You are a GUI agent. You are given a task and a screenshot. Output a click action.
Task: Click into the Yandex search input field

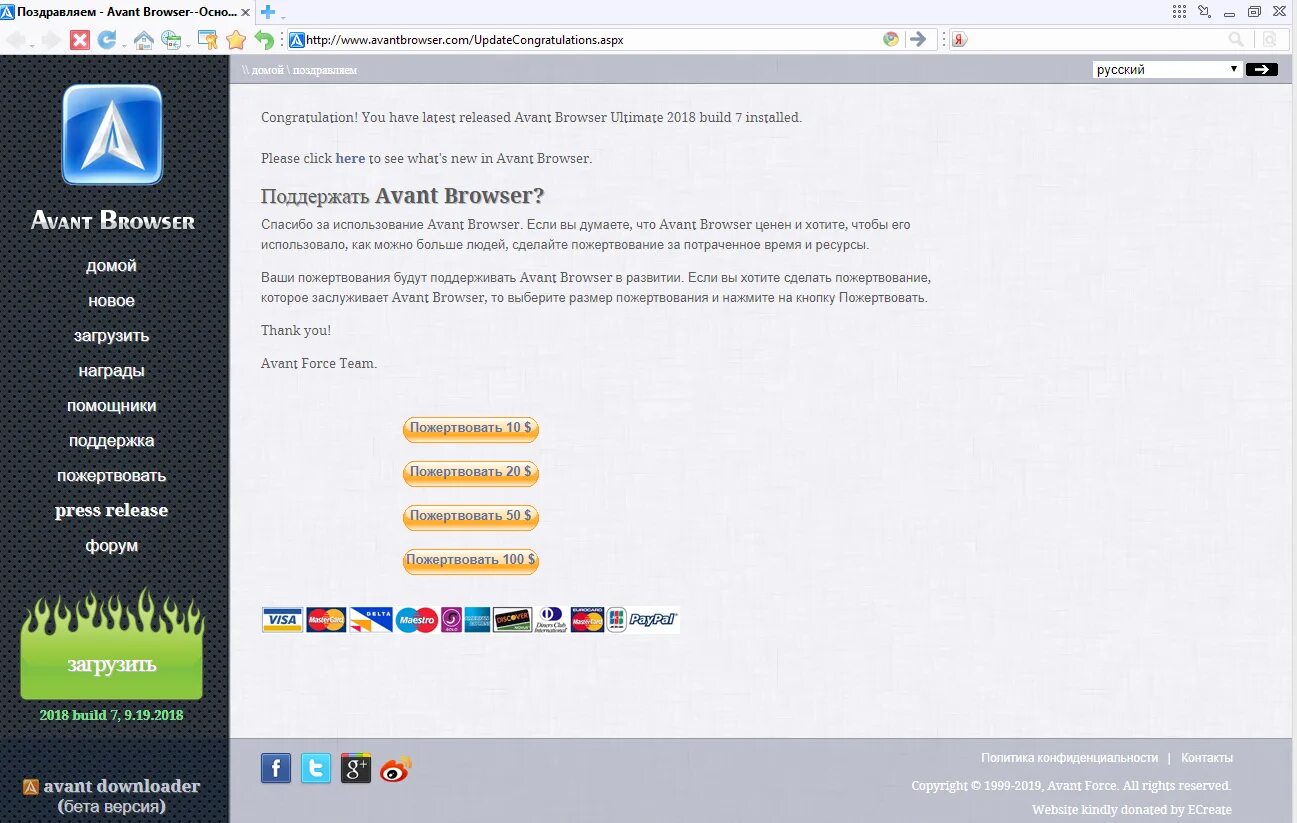coord(1095,39)
